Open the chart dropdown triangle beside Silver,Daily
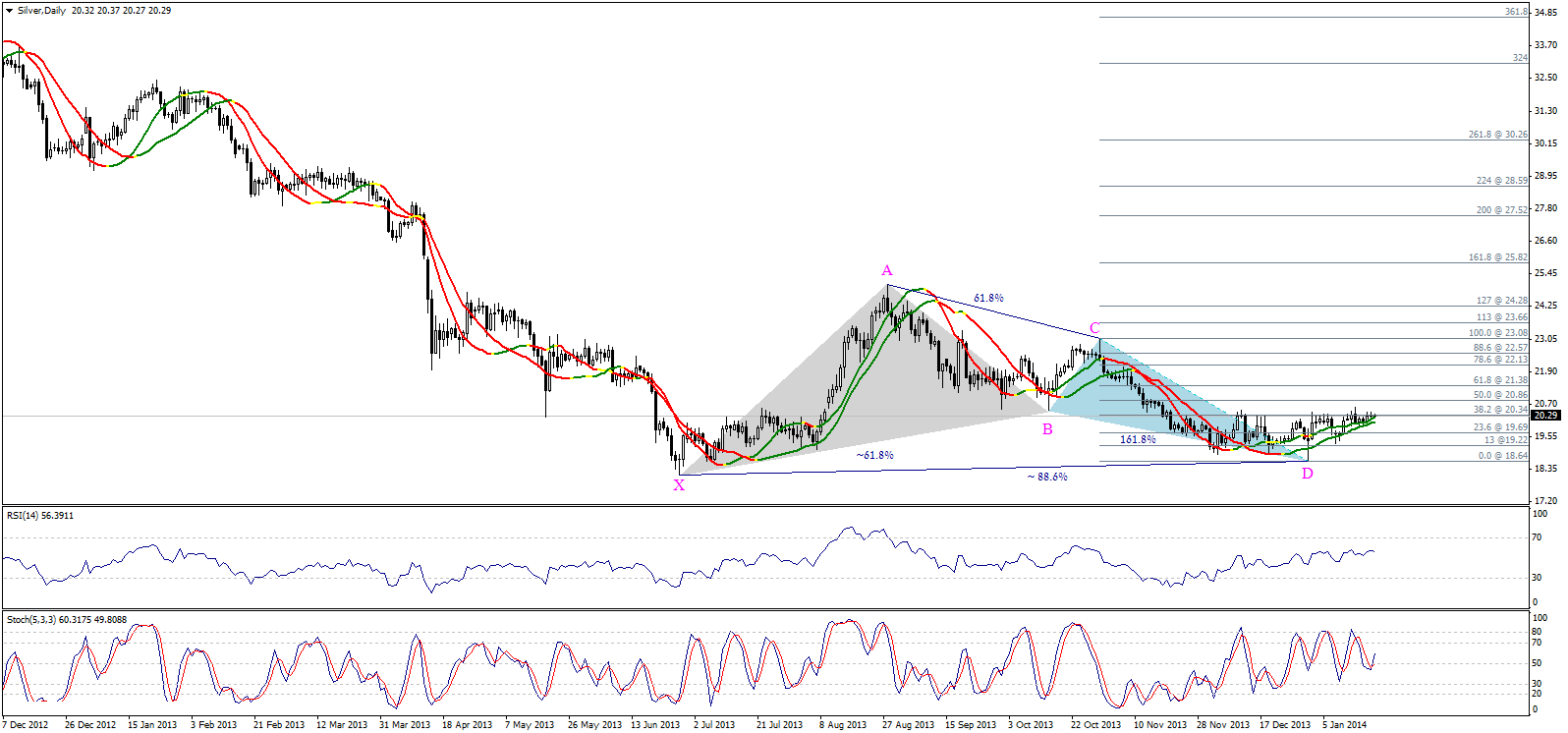Viewport: 1568px width, 733px height. (10, 11)
